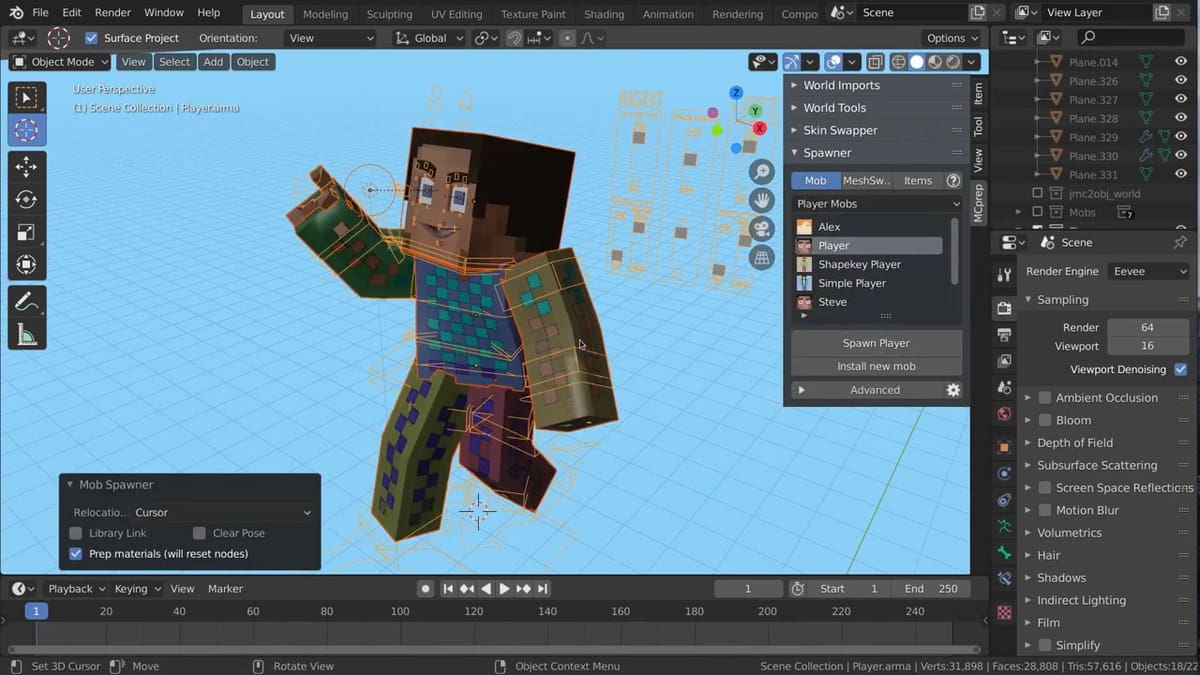Click timeline playhead at frame 1
Image resolution: width=1200 pixels, height=675 pixels.
36,611
